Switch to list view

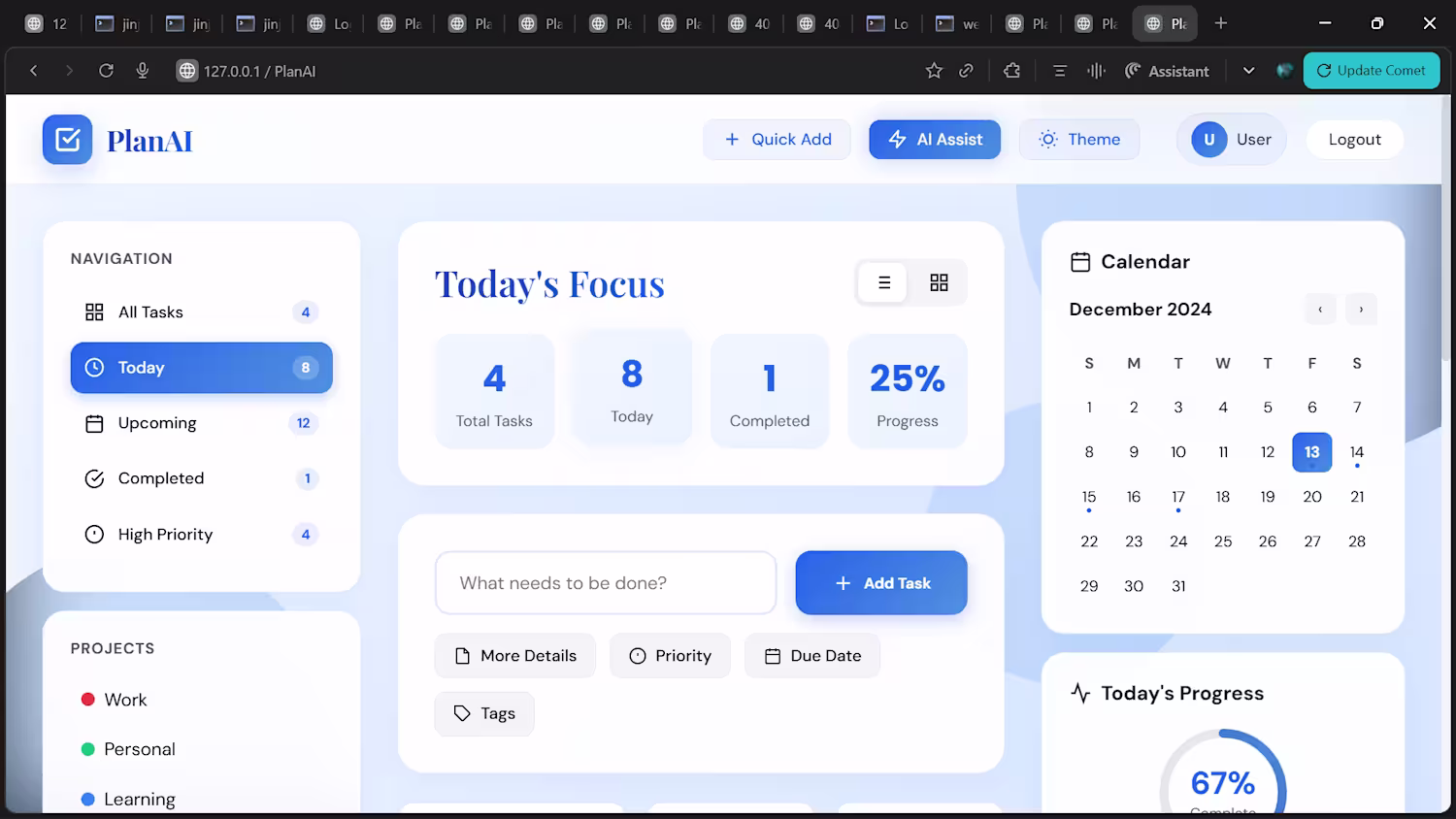[x=883, y=282]
